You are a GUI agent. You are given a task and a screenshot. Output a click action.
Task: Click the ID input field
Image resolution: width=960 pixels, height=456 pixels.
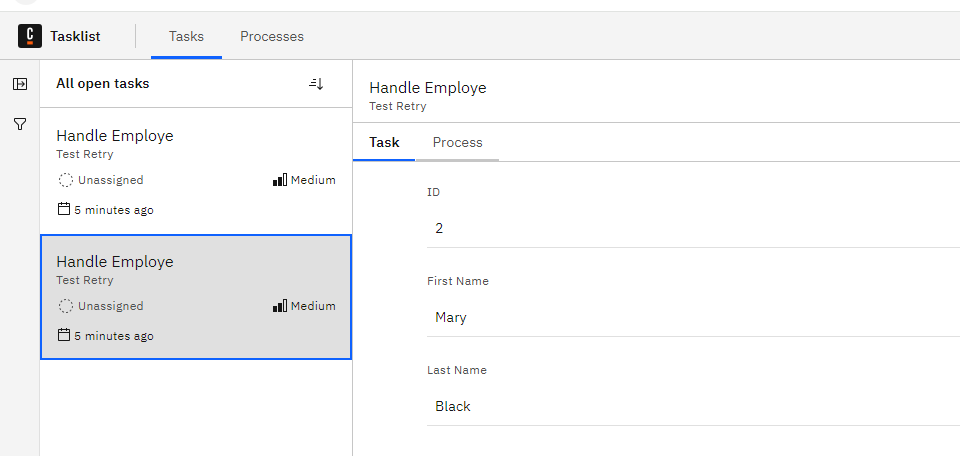(693, 228)
